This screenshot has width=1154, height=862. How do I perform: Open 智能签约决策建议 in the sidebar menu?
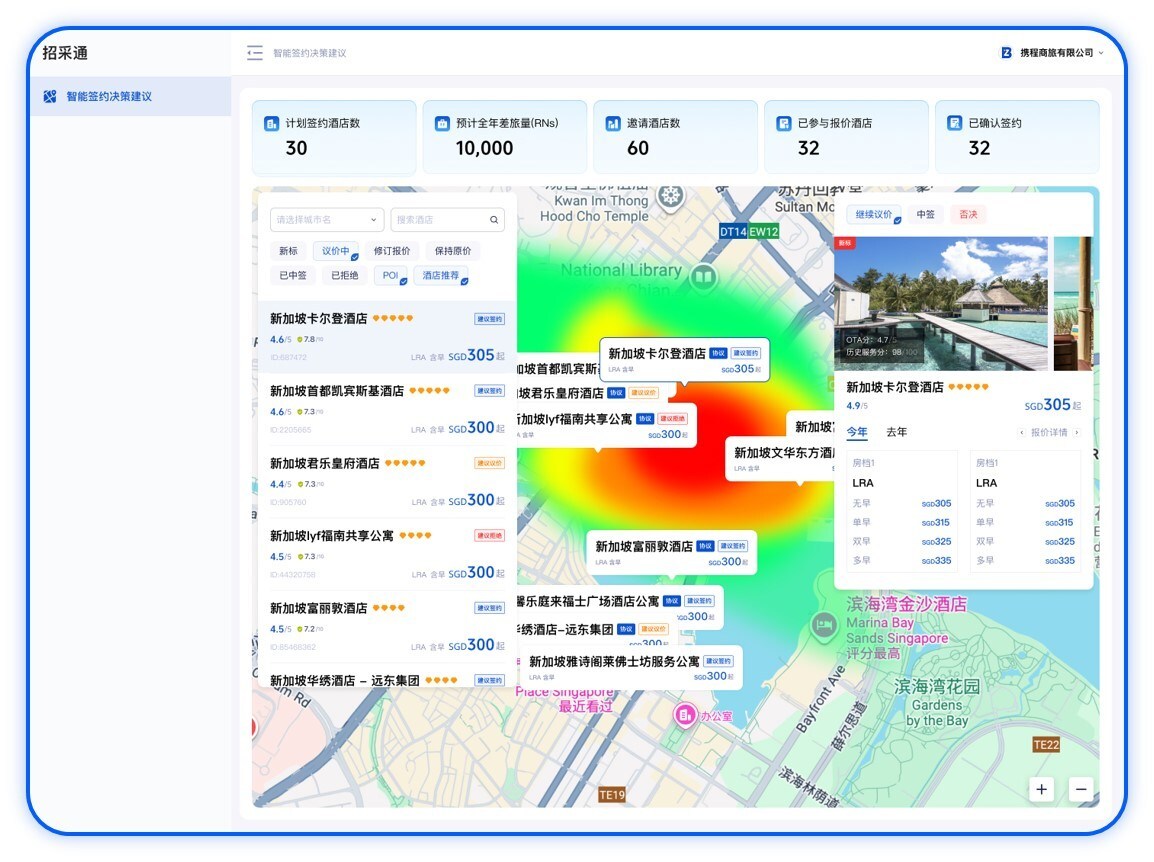pos(109,97)
